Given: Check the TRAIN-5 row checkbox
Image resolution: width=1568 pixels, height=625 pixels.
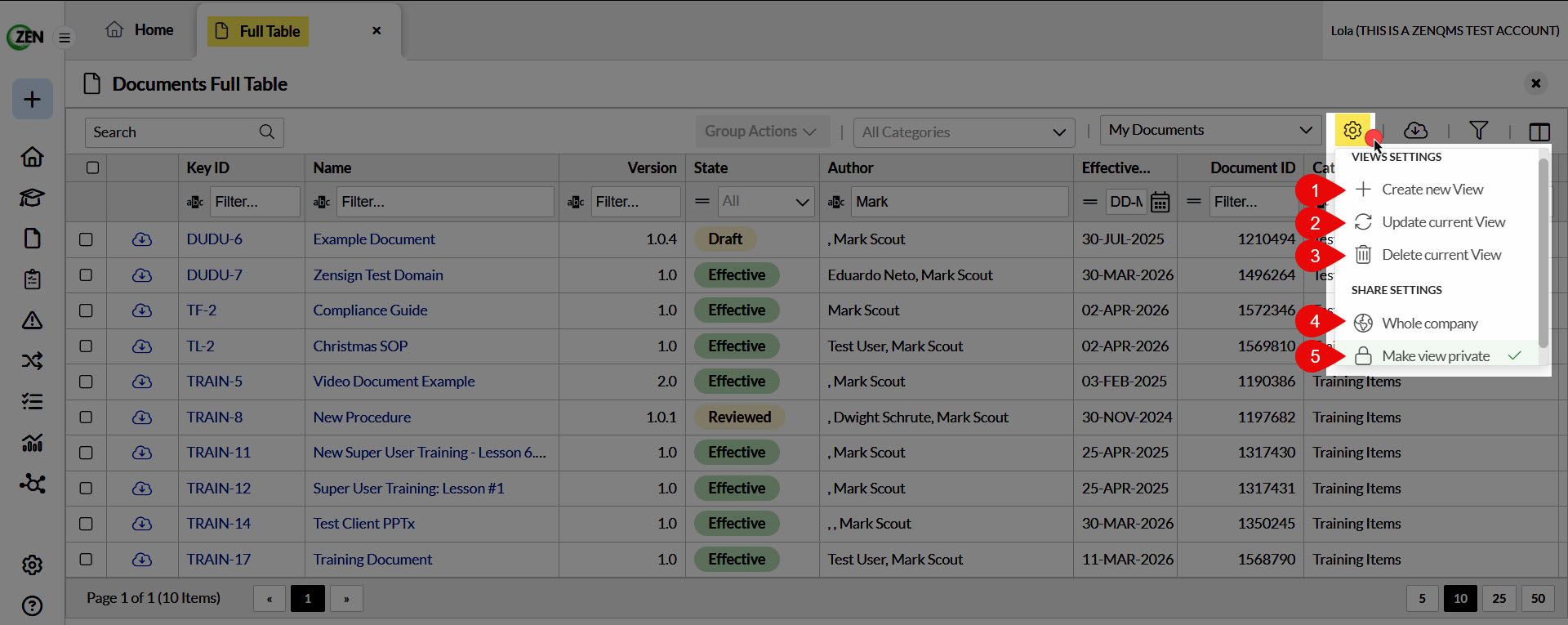Looking at the screenshot, I should pyautogui.click(x=86, y=382).
